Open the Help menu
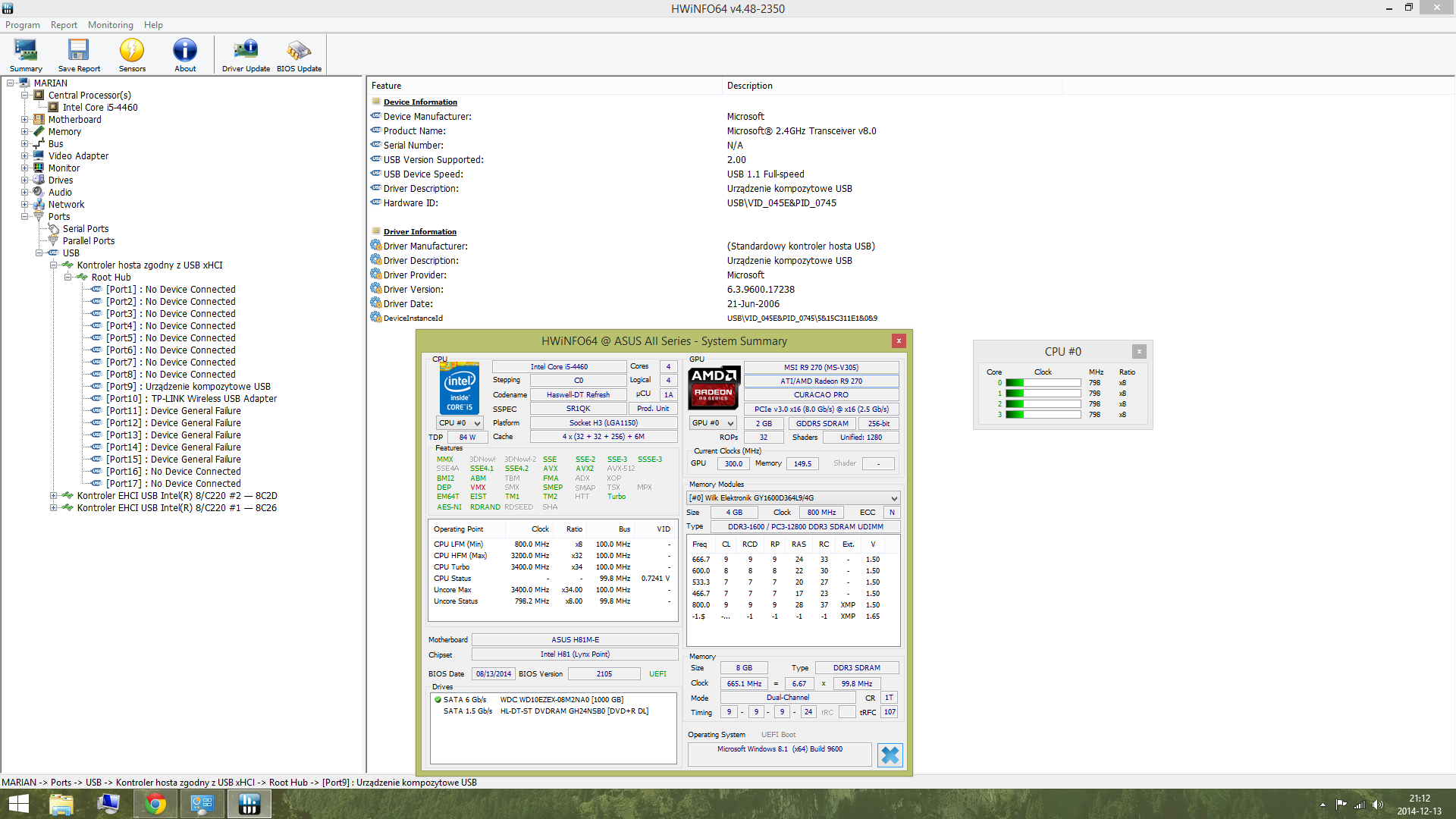This screenshot has height=819, width=1456. pyautogui.click(x=153, y=25)
